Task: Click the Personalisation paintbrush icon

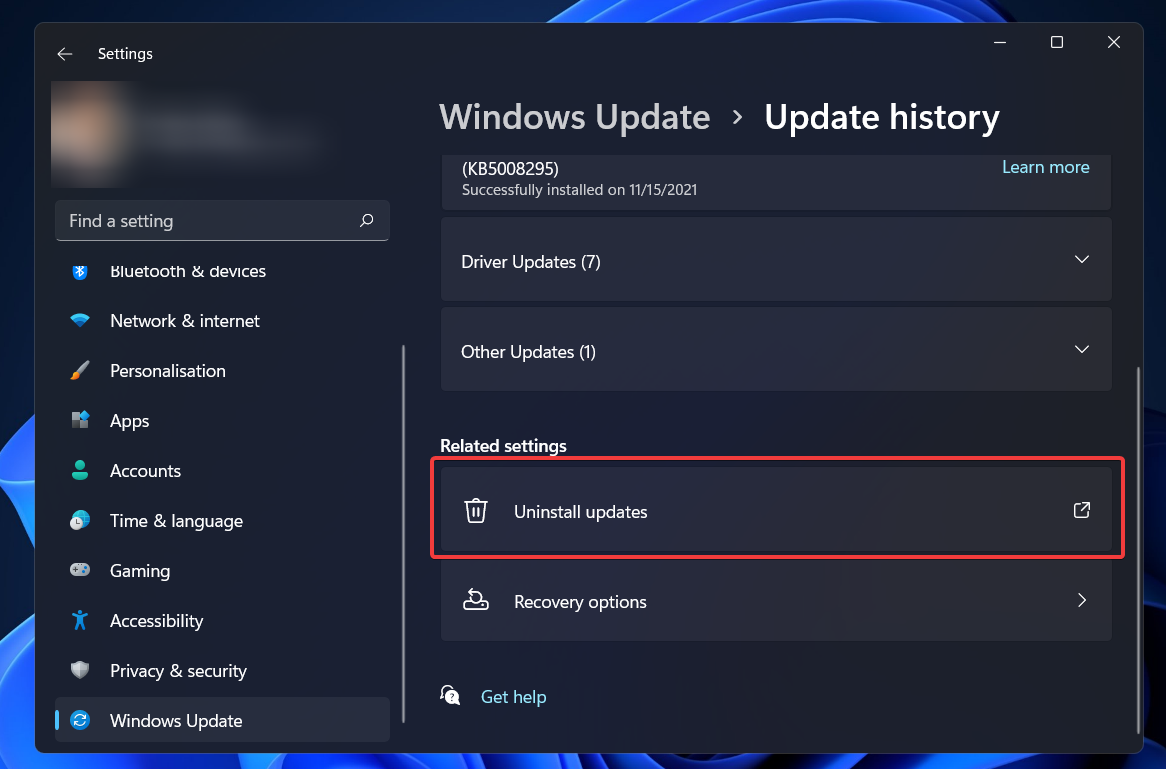Action: pyautogui.click(x=80, y=370)
